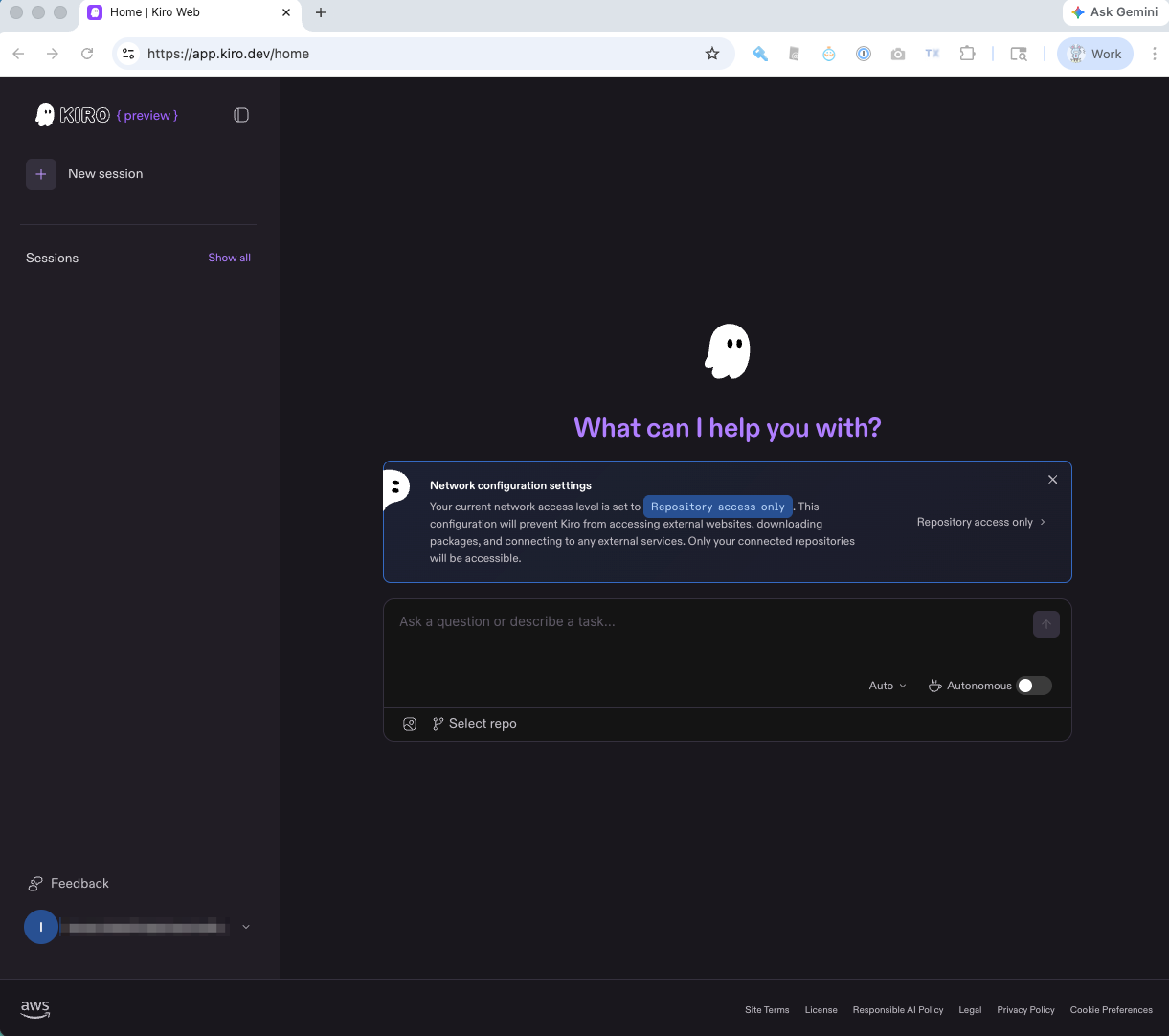
Task: Close the Home | Kiro Web tab
Action: click(x=286, y=12)
